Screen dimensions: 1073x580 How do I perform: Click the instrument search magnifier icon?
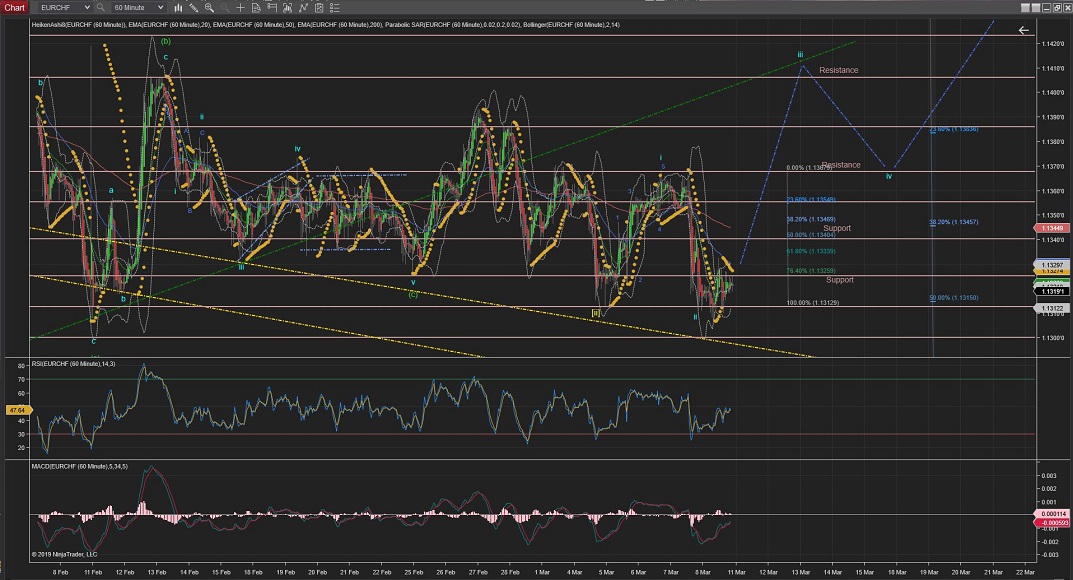(x=101, y=8)
